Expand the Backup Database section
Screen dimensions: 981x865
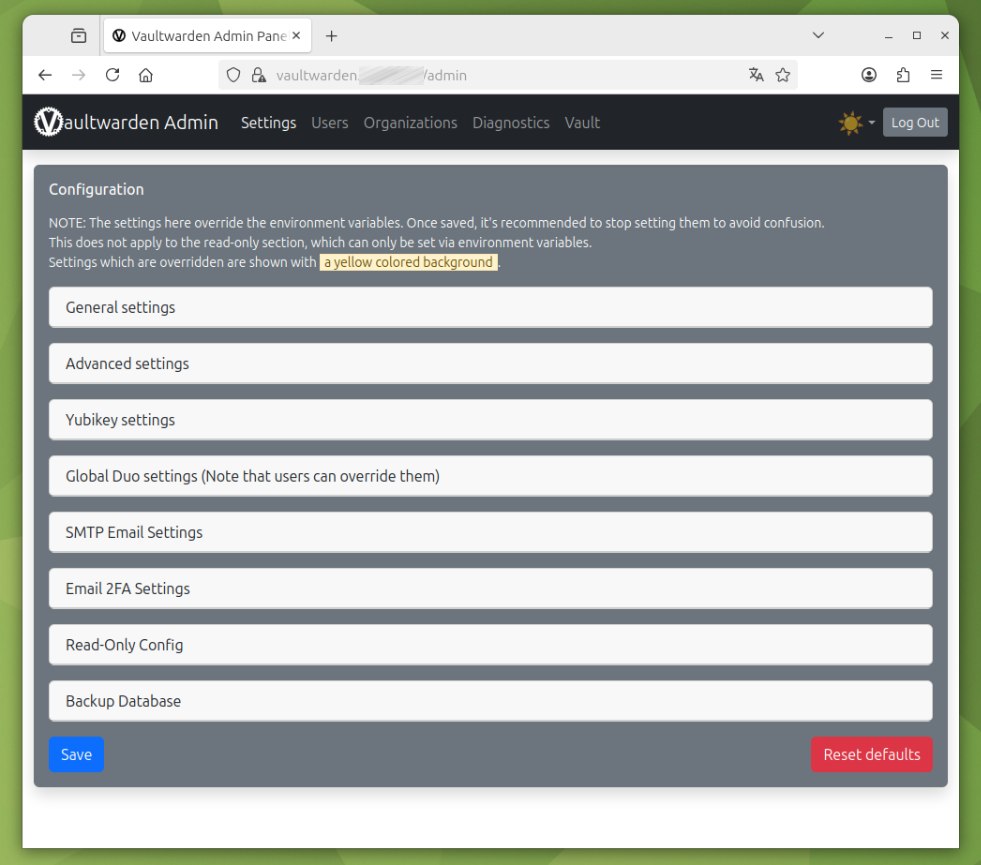click(490, 701)
